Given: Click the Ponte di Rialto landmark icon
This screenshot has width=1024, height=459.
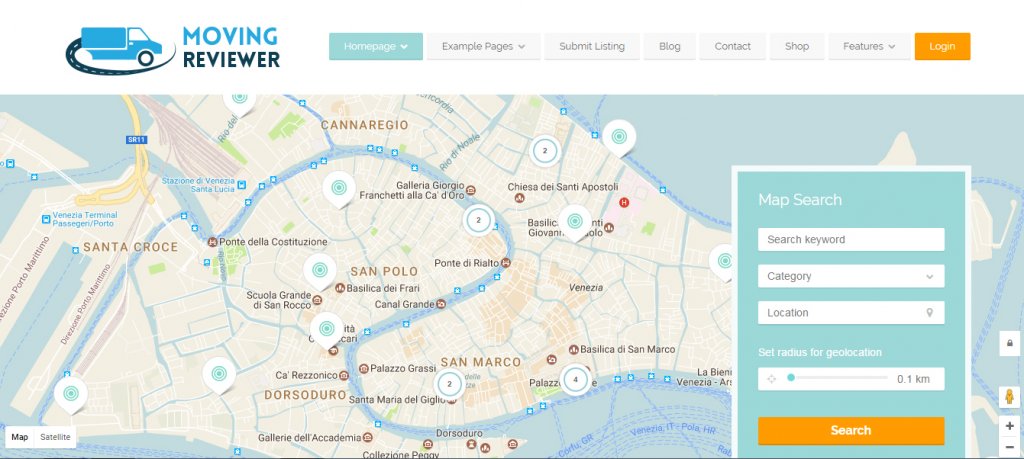Looking at the screenshot, I should 507,264.
